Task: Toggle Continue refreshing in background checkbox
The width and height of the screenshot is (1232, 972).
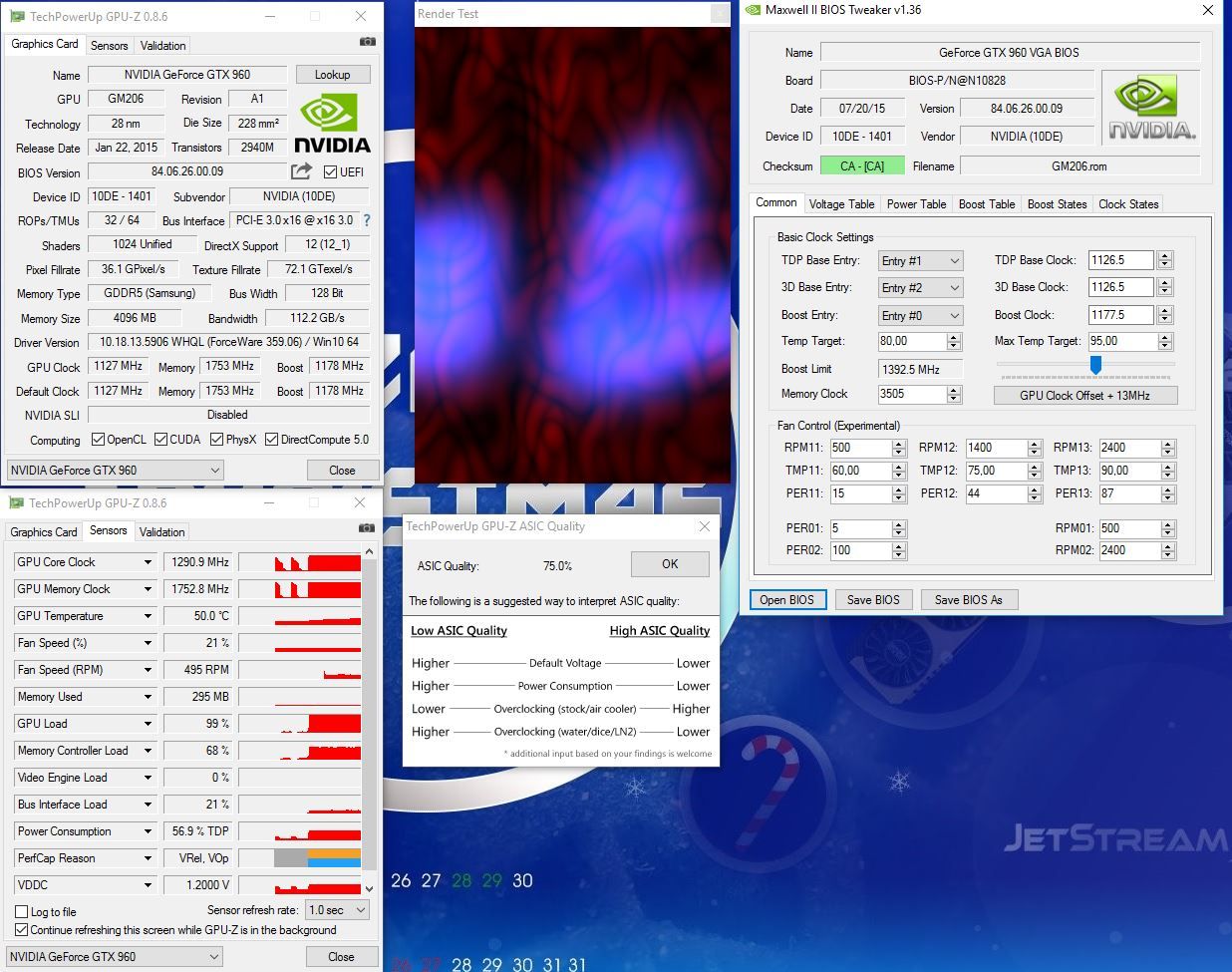Action: tap(21, 929)
